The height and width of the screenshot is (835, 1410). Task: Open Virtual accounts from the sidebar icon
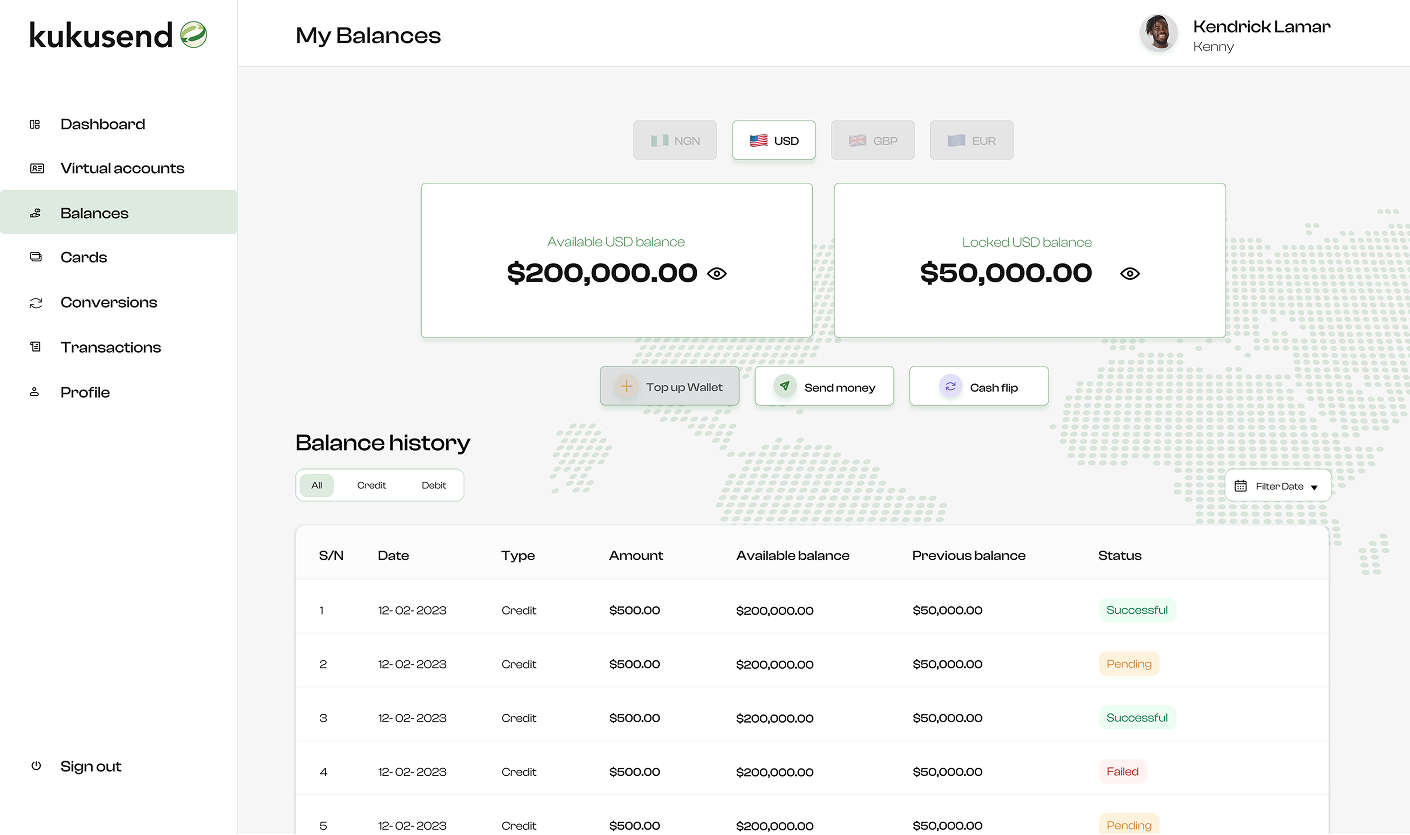click(x=36, y=168)
